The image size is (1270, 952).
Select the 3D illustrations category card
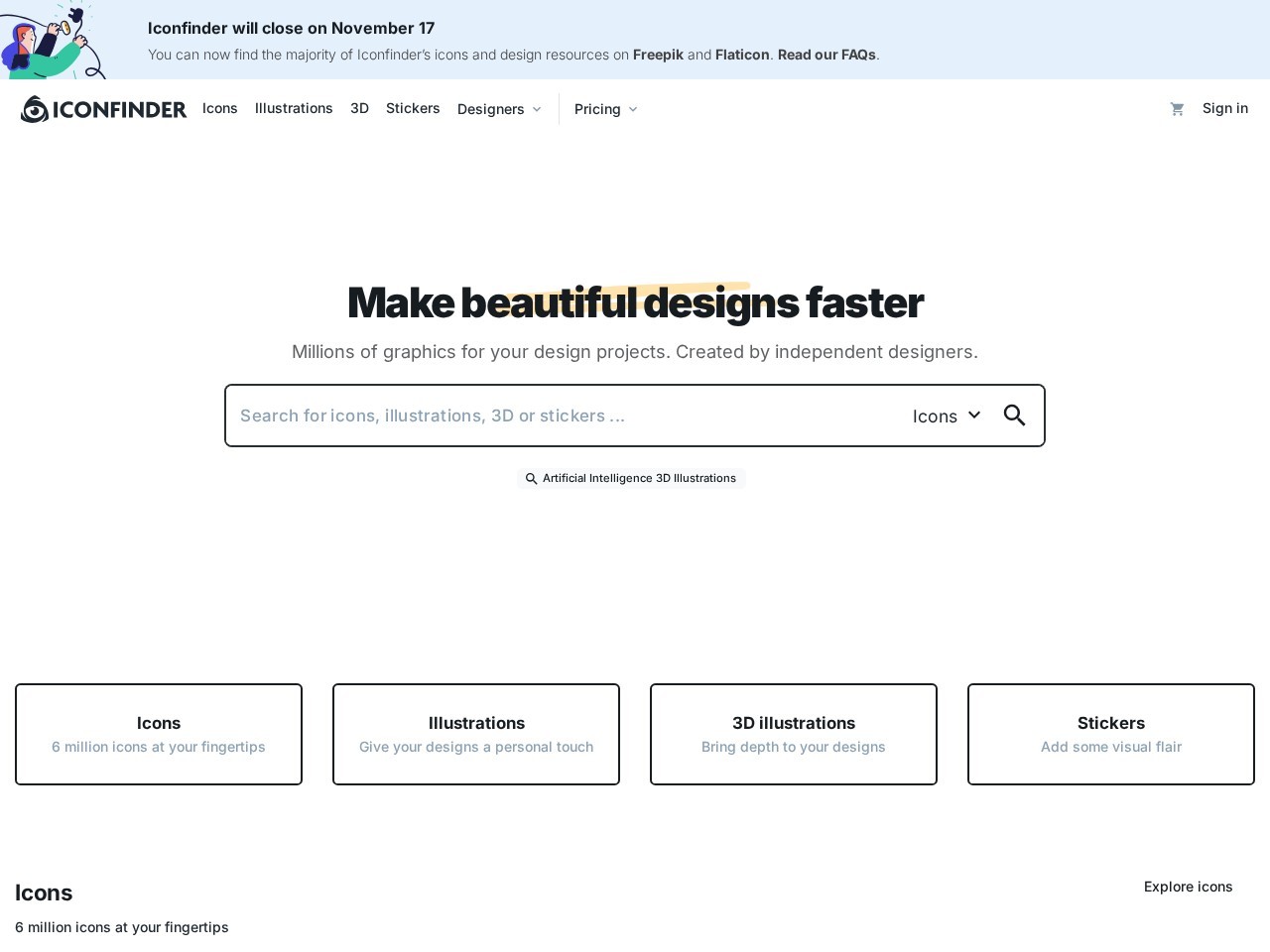click(794, 734)
